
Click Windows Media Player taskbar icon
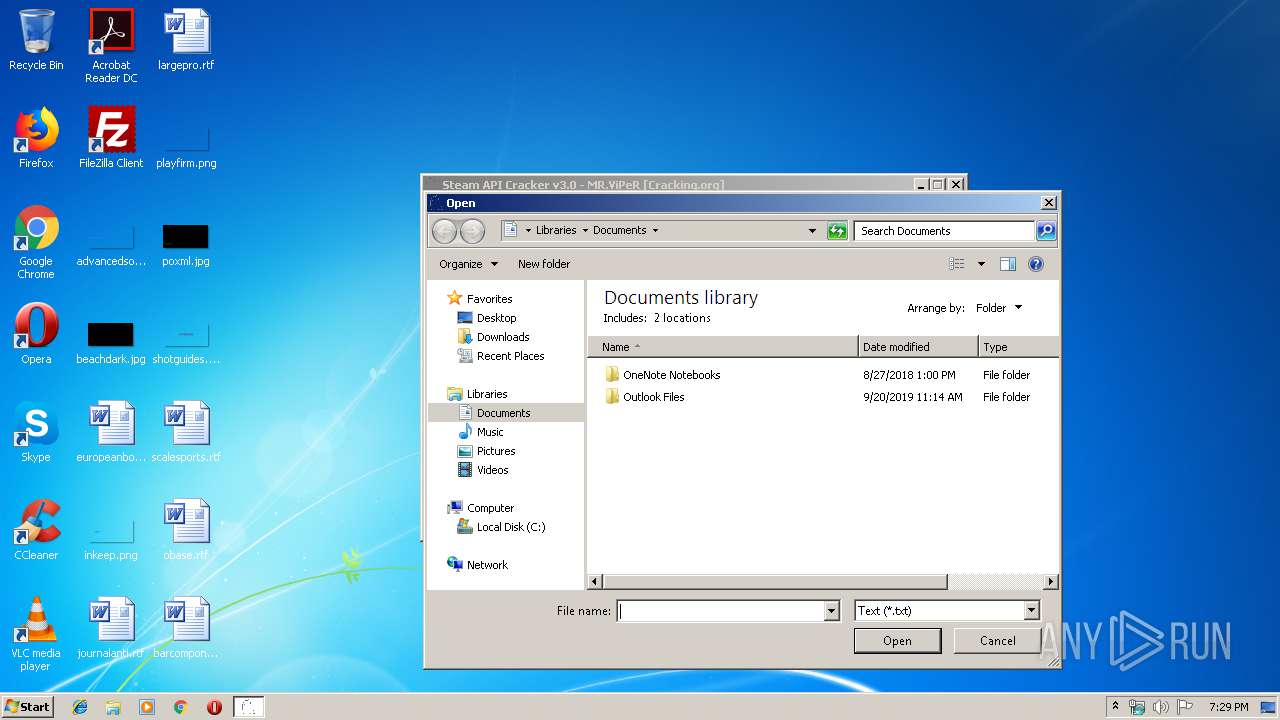click(147, 707)
